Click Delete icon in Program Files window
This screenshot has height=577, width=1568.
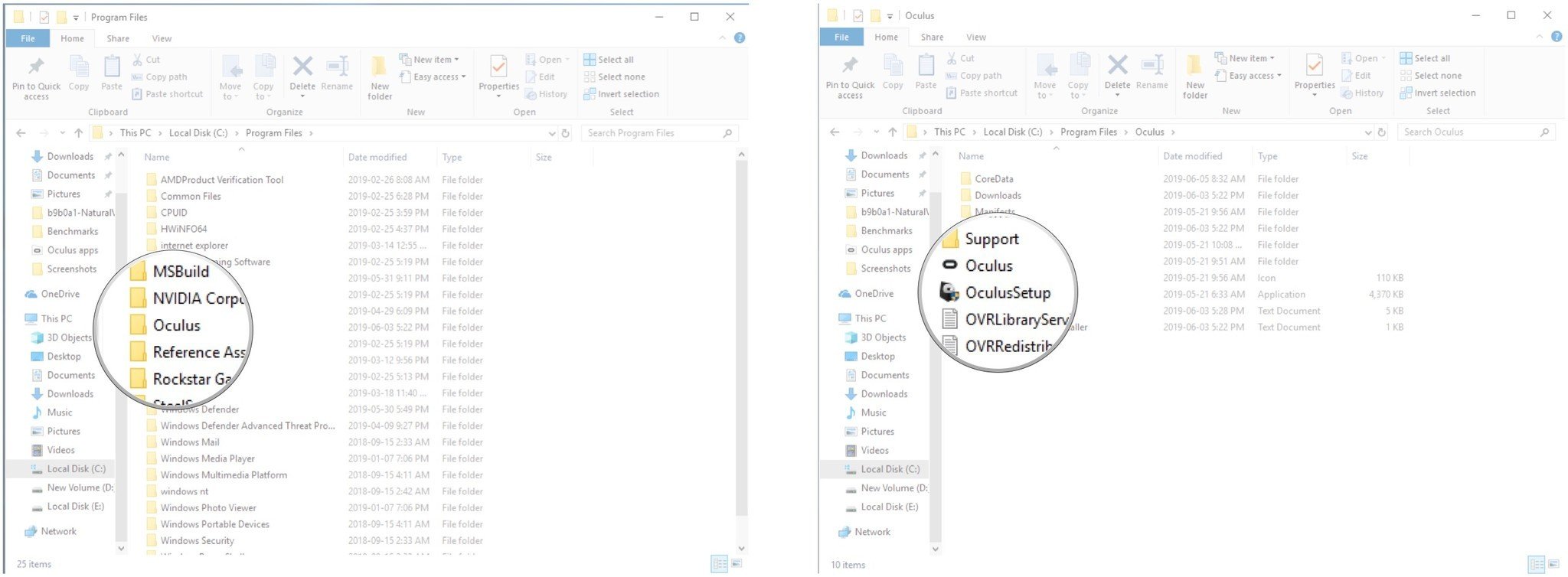302,67
